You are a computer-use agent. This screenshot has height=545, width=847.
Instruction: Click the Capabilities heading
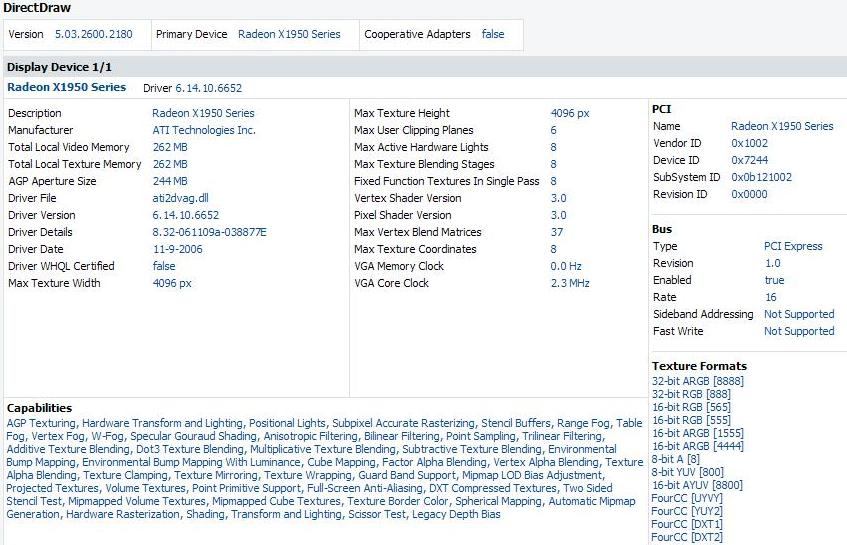click(x=39, y=408)
